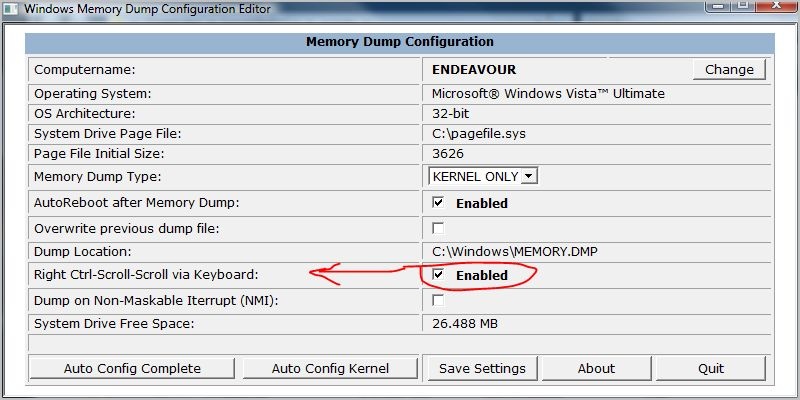Click Auto Config Kernel button
800x400 pixels.
click(330, 368)
